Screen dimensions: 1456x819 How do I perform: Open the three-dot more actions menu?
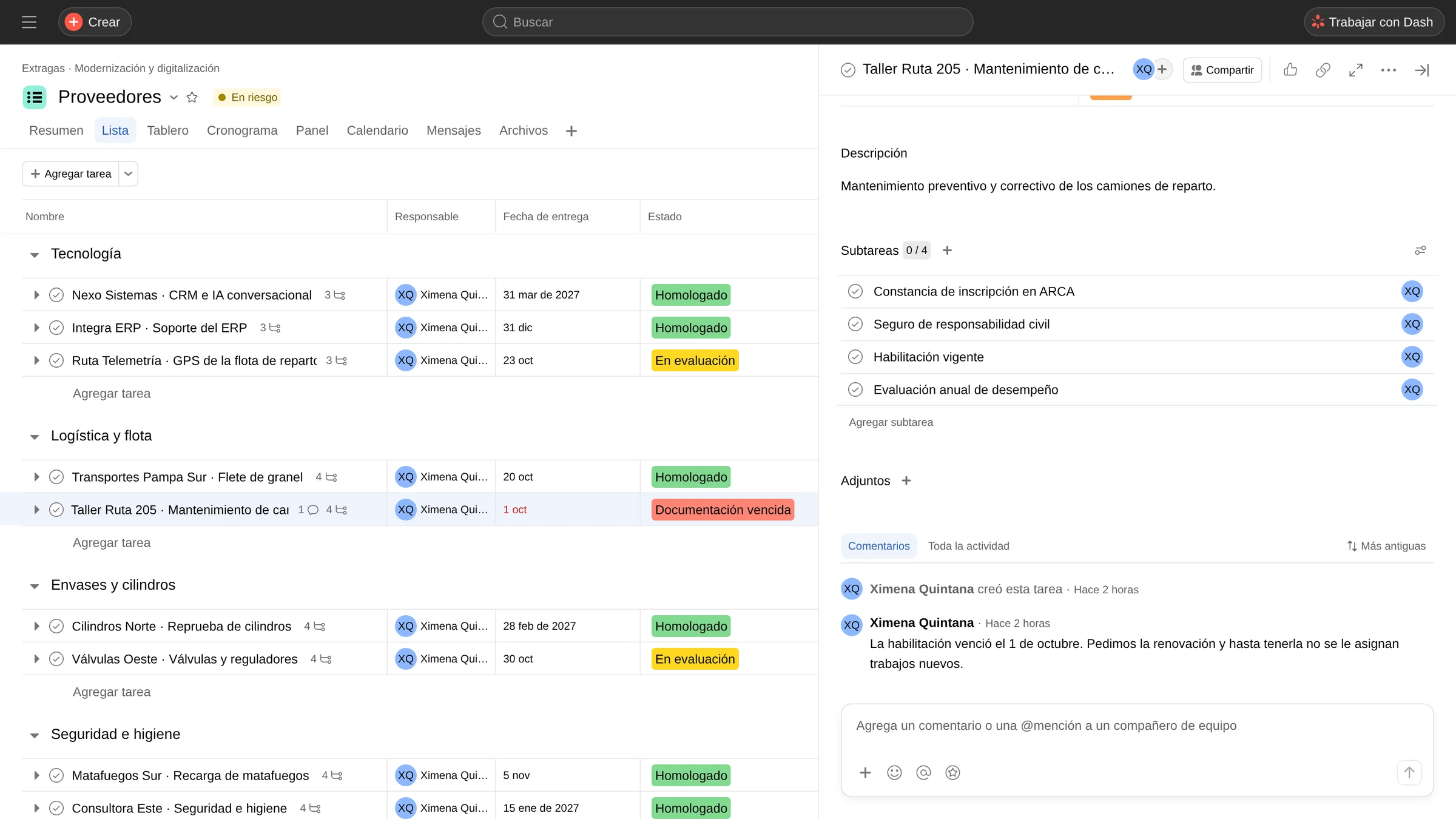click(1389, 70)
